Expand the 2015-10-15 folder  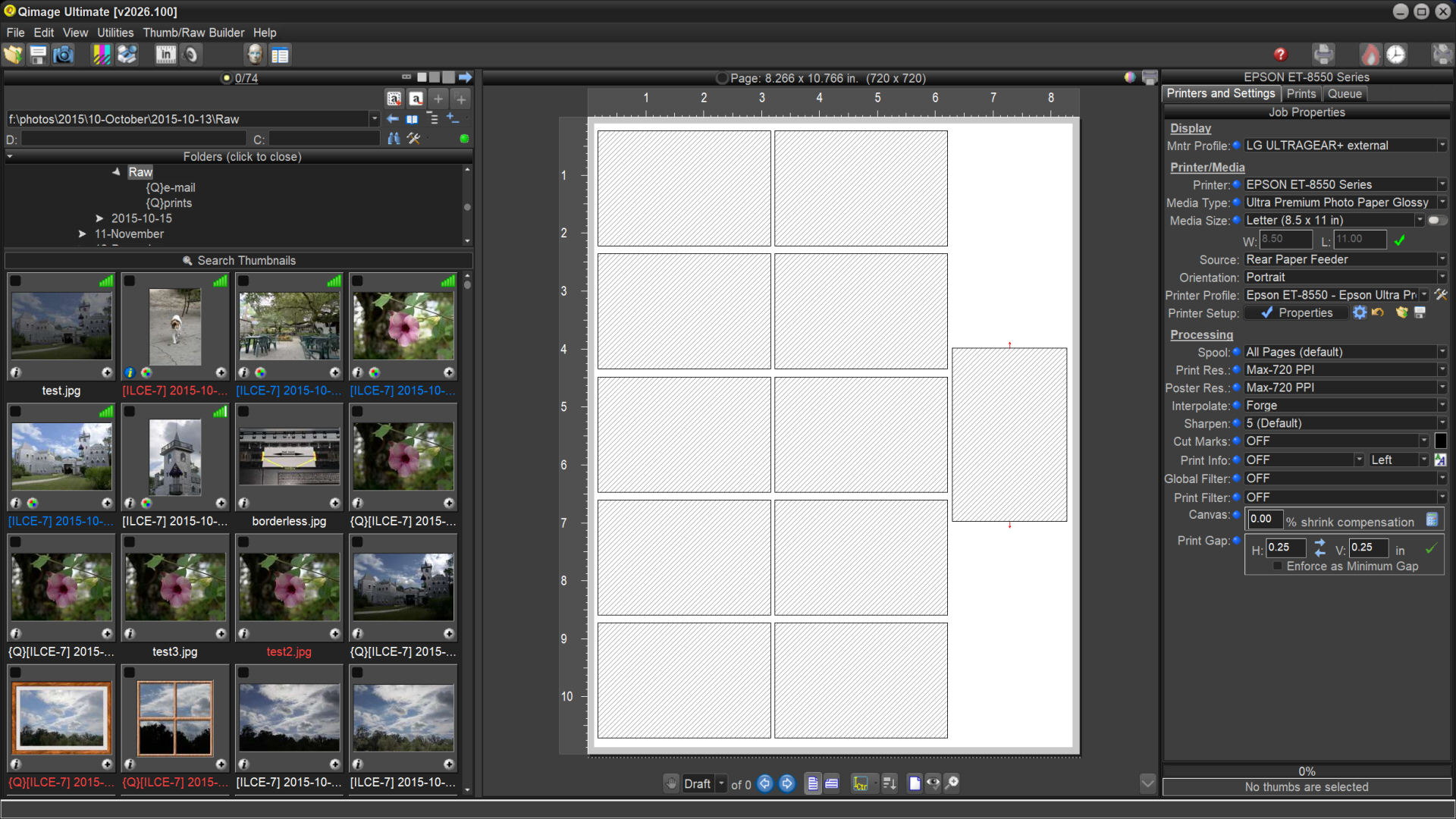coord(99,218)
